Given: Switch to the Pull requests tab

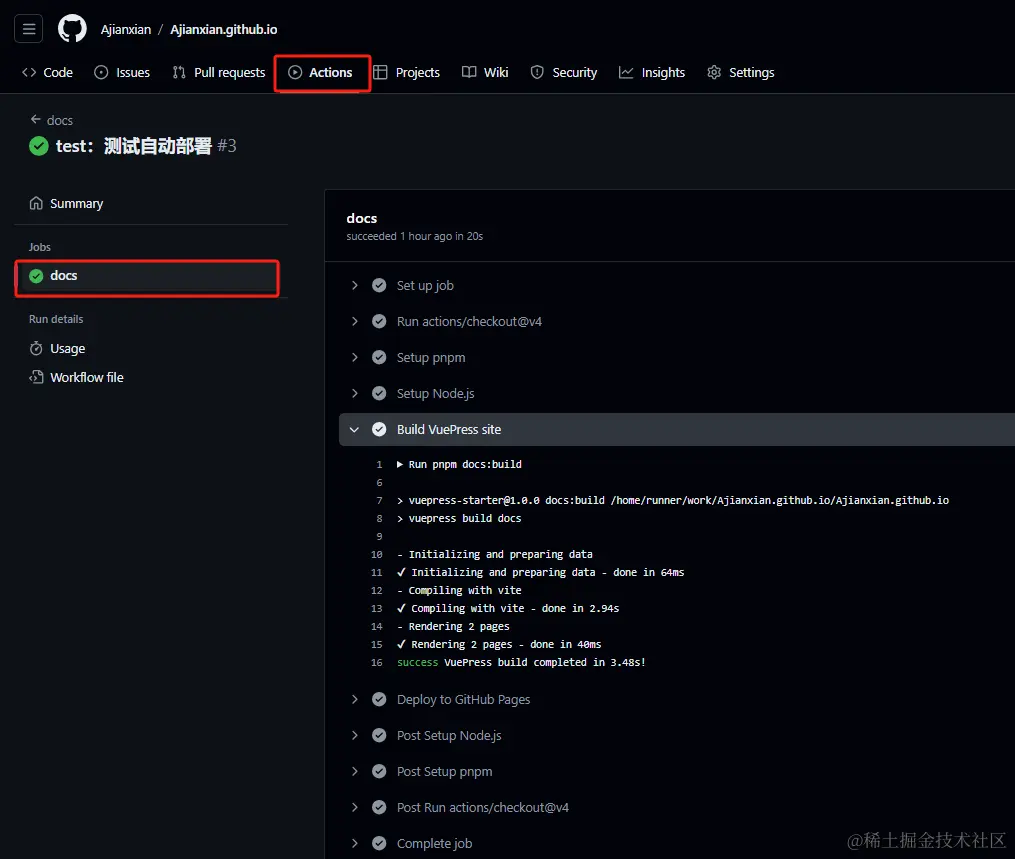Looking at the screenshot, I should pos(219,73).
